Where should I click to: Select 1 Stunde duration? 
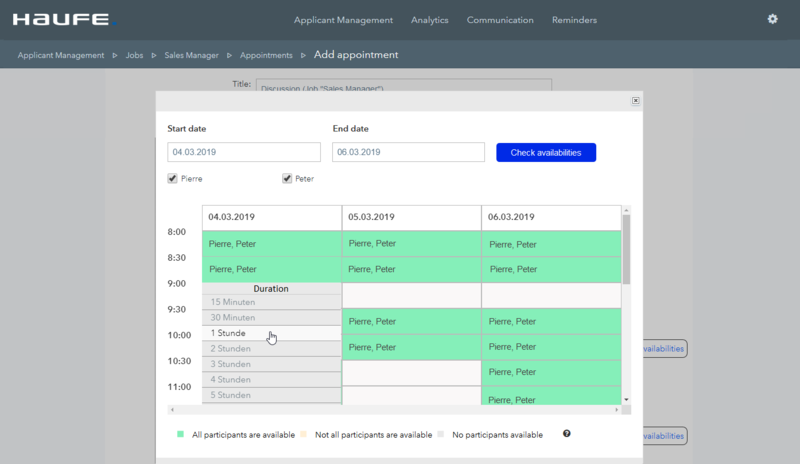[271, 333]
